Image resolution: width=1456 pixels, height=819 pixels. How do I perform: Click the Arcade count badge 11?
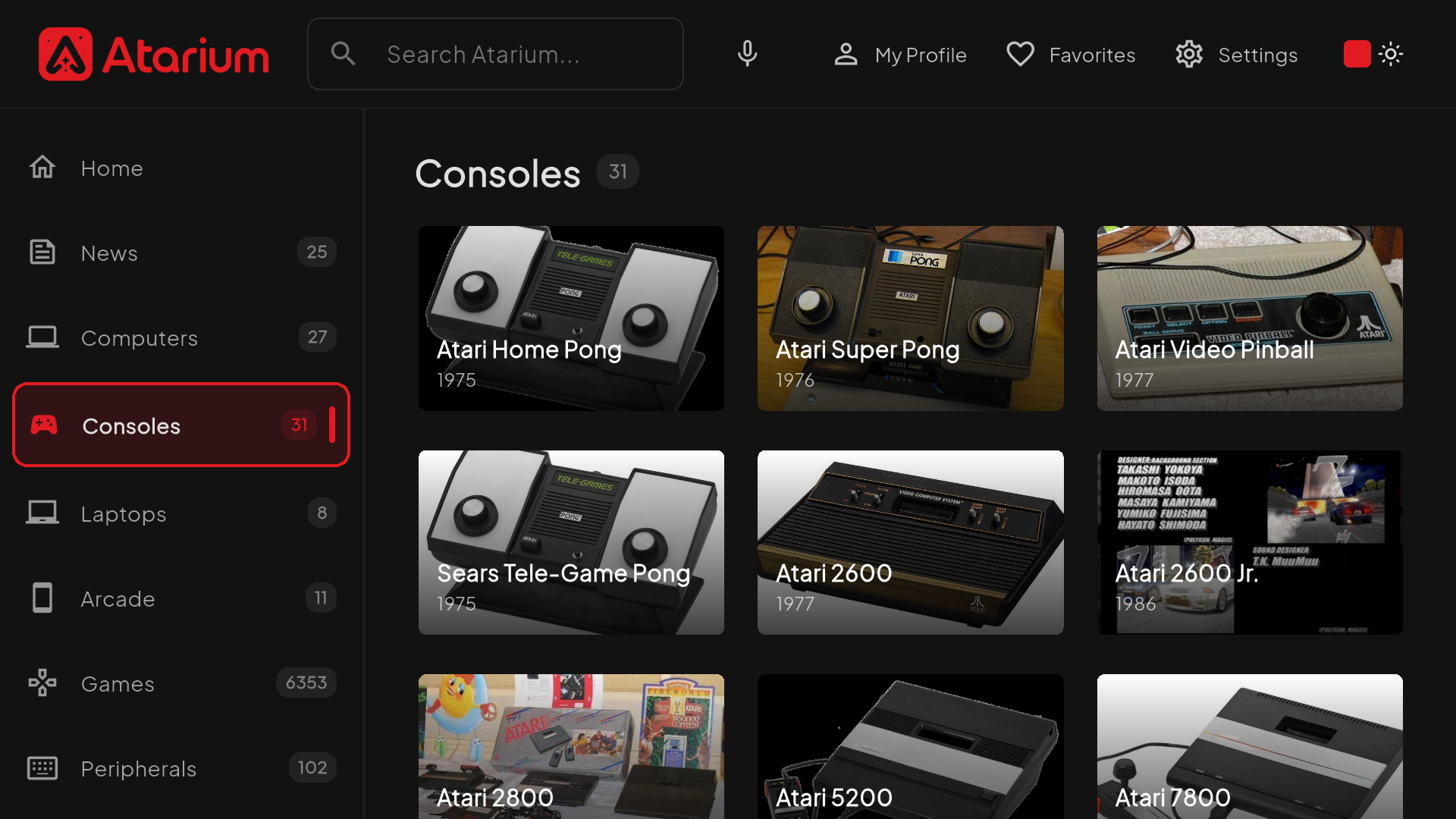pyautogui.click(x=321, y=598)
